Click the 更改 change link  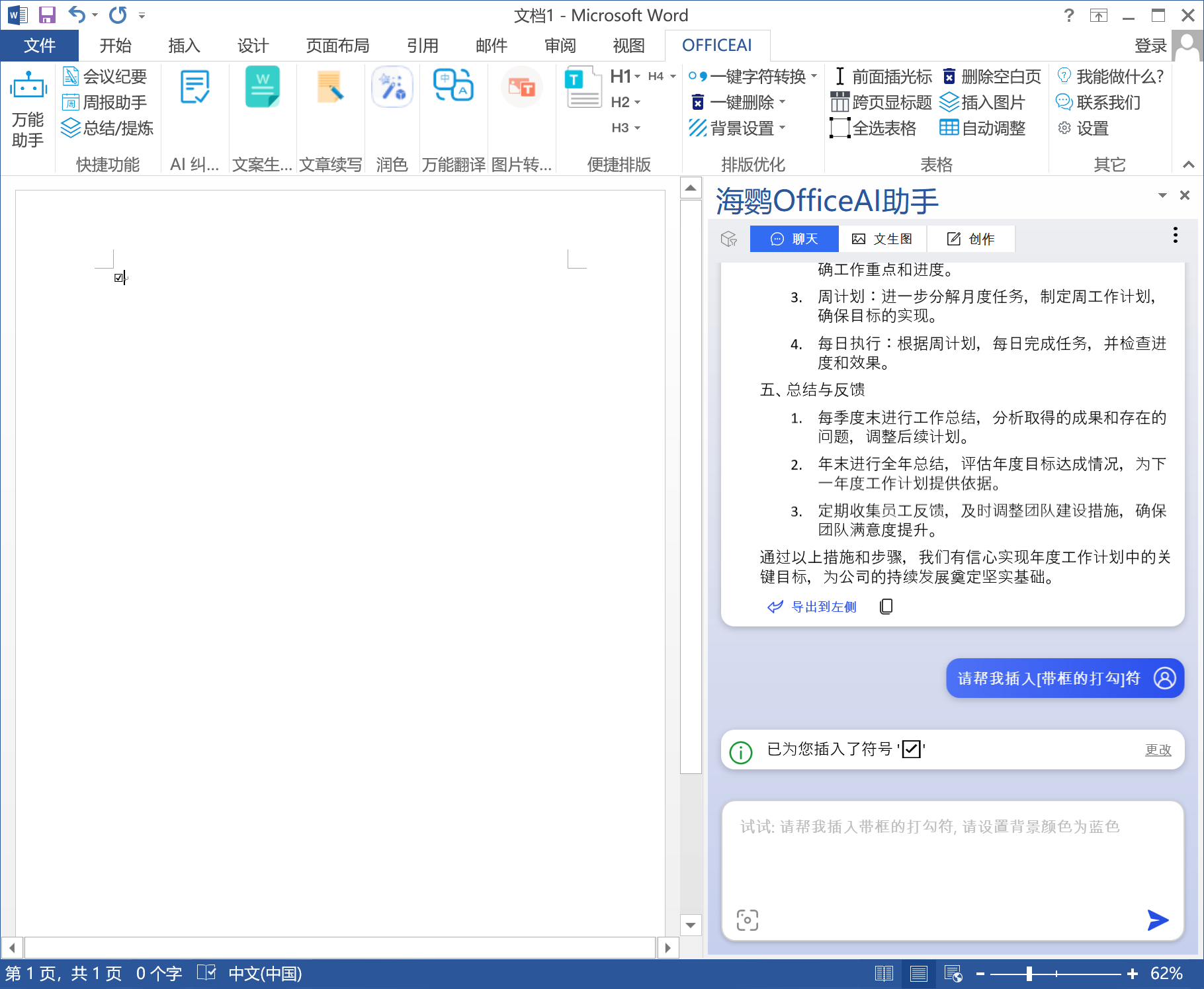pos(1158,750)
